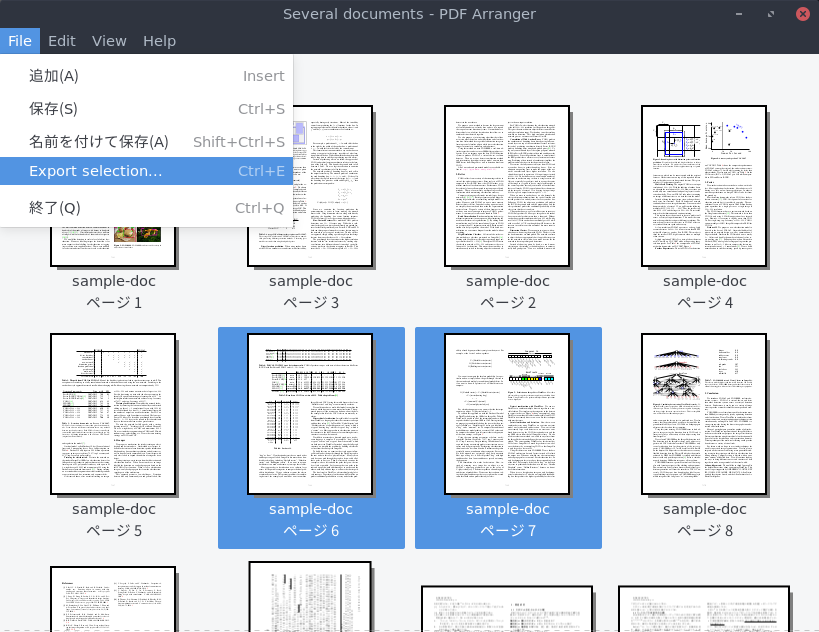Select the ページ 2 page thumbnail
This screenshot has width=819, height=632.
click(x=507, y=186)
